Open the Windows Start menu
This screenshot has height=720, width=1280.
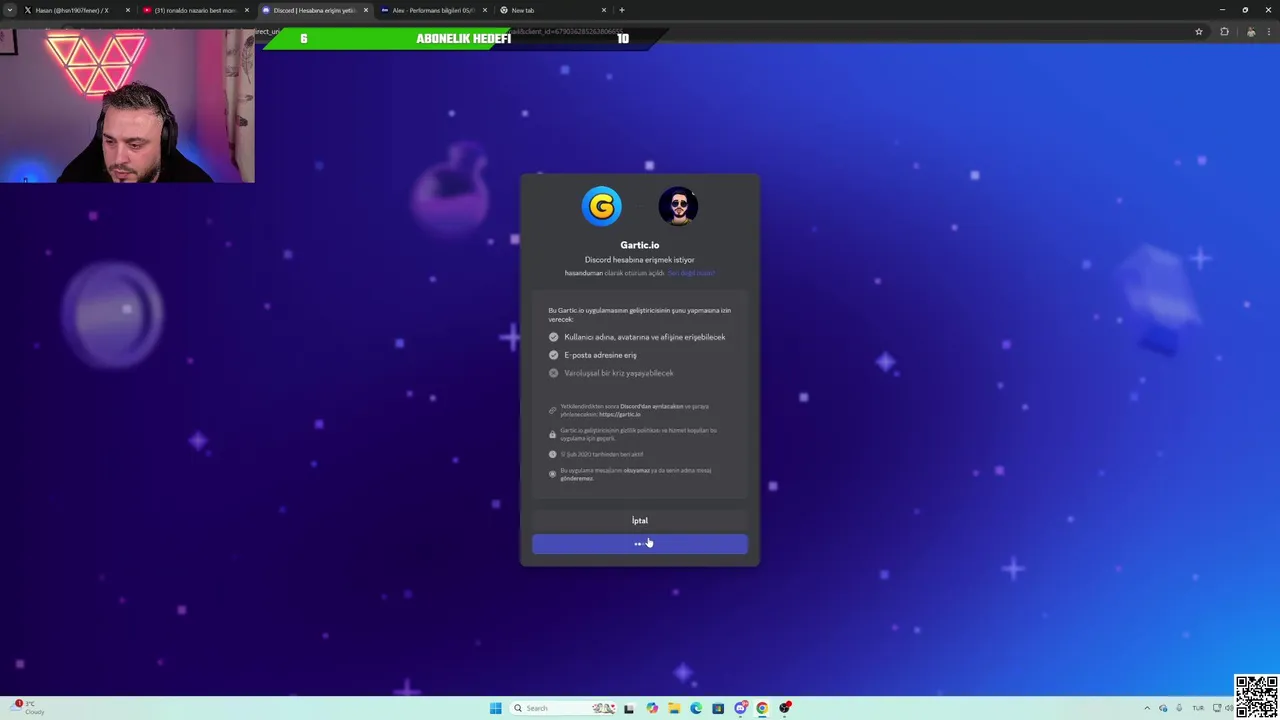pyautogui.click(x=496, y=708)
